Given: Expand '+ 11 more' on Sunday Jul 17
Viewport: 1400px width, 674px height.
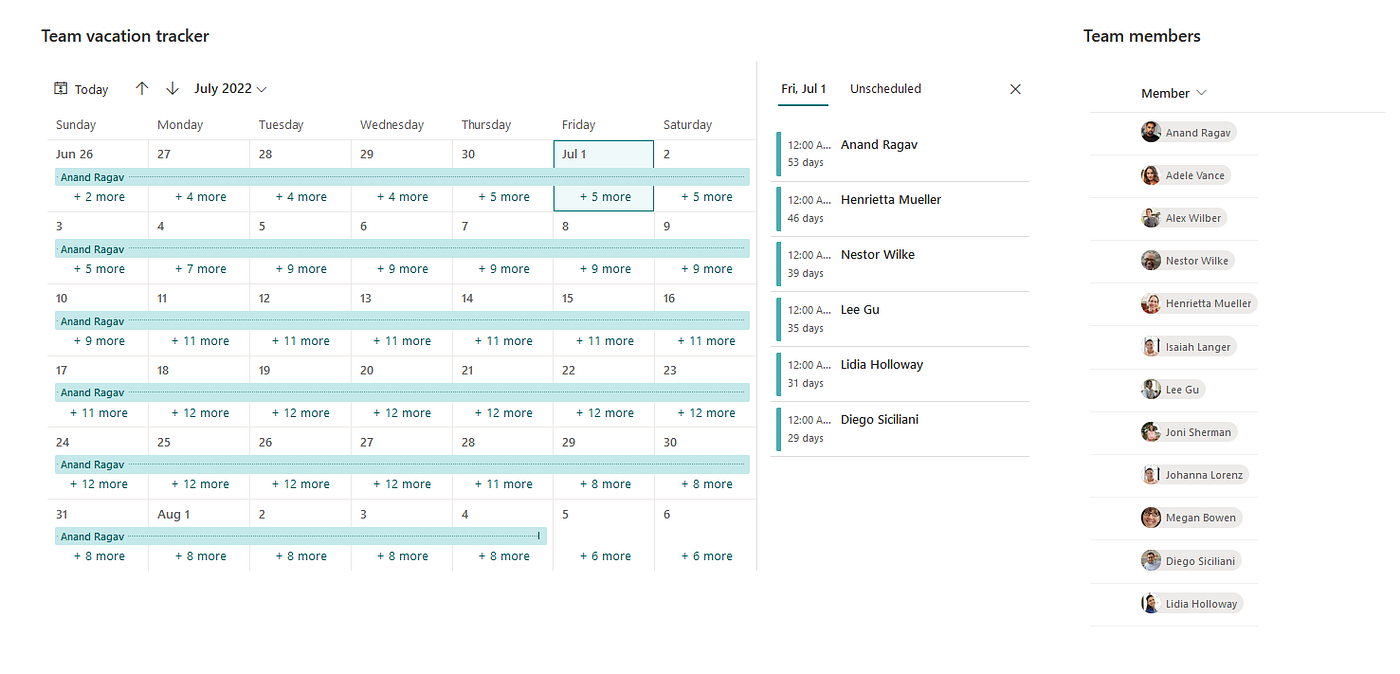Looking at the screenshot, I should [99, 413].
